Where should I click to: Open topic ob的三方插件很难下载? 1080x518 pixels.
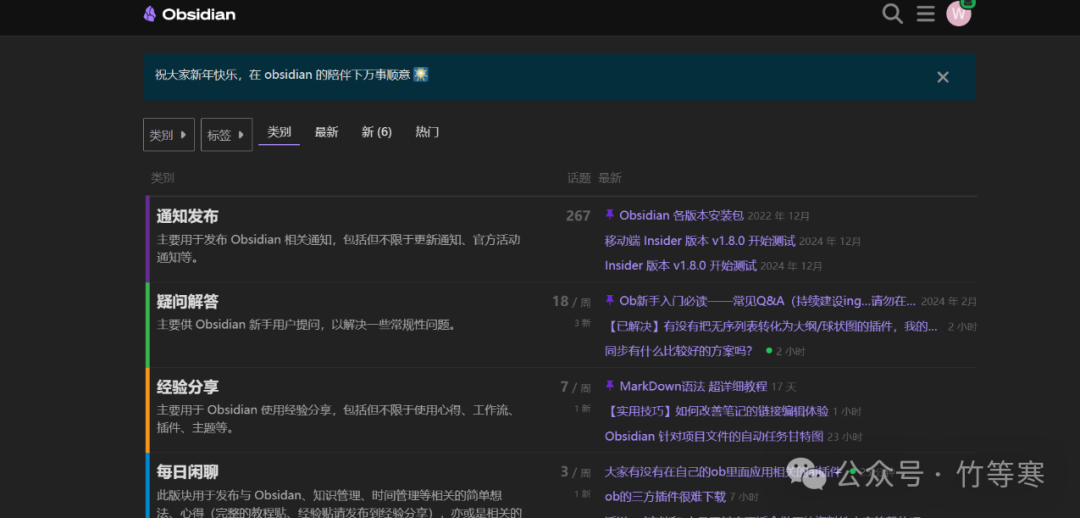[665, 497]
